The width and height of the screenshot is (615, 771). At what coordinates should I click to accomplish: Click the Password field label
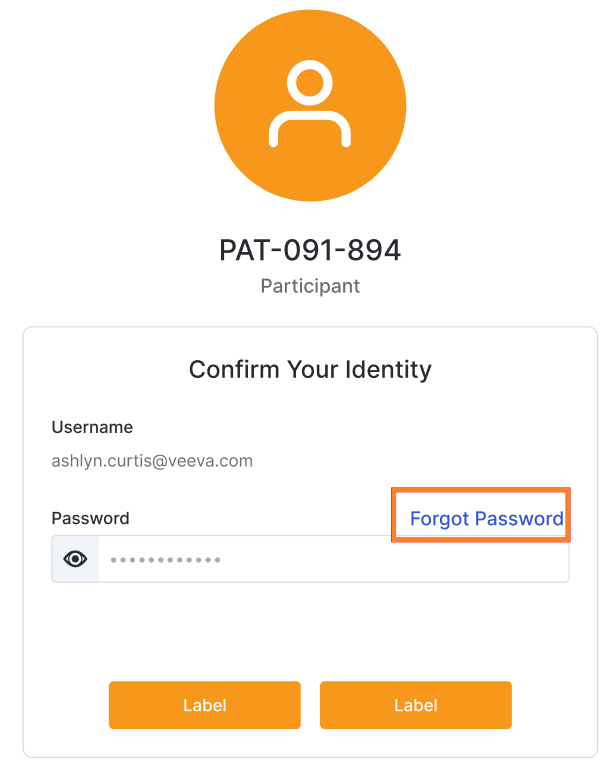(90, 518)
